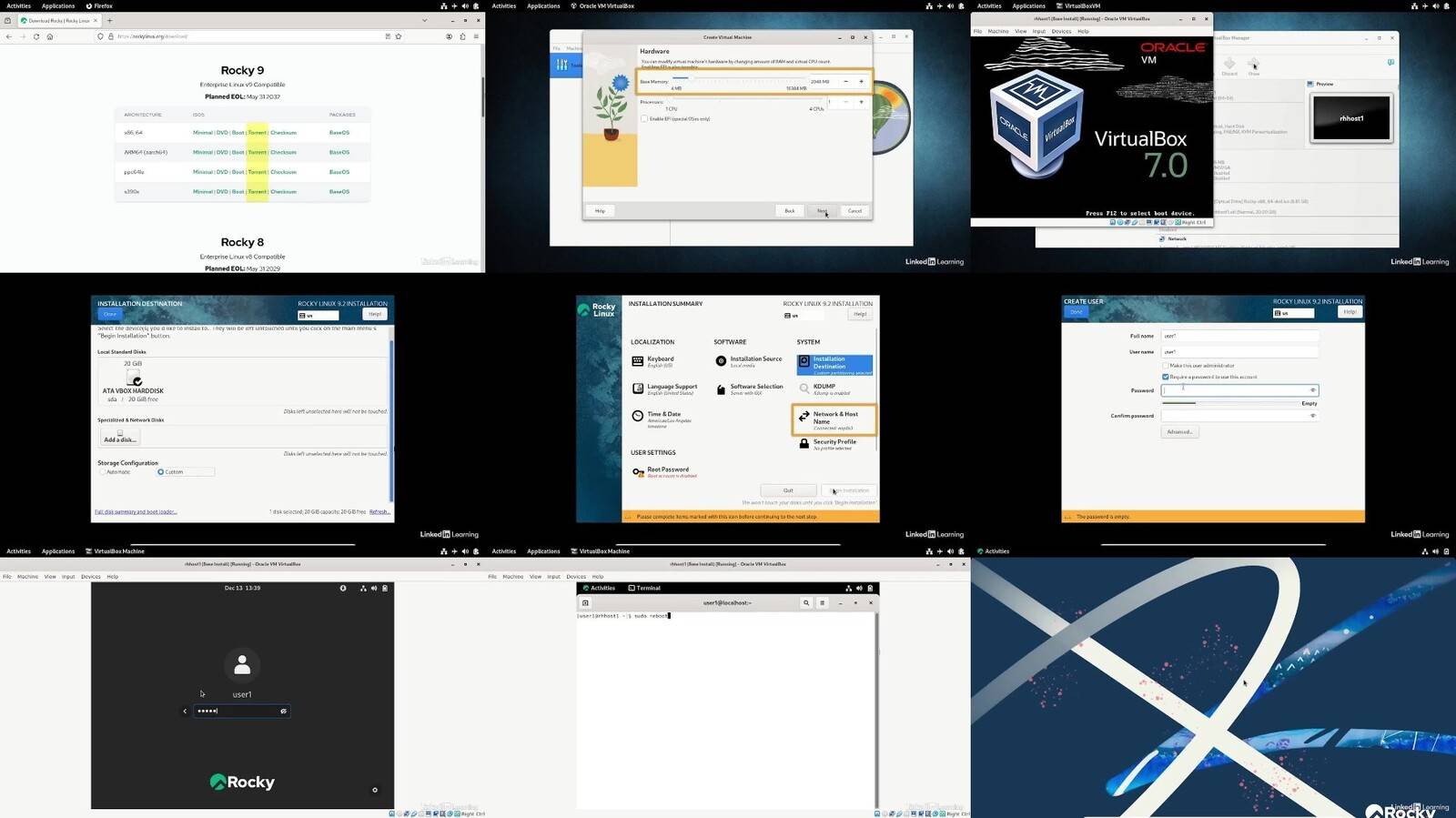Image resolution: width=1456 pixels, height=818 pixels.
Task: Click the rhhost1 preview thumbnail
Action: [1351, 118]
